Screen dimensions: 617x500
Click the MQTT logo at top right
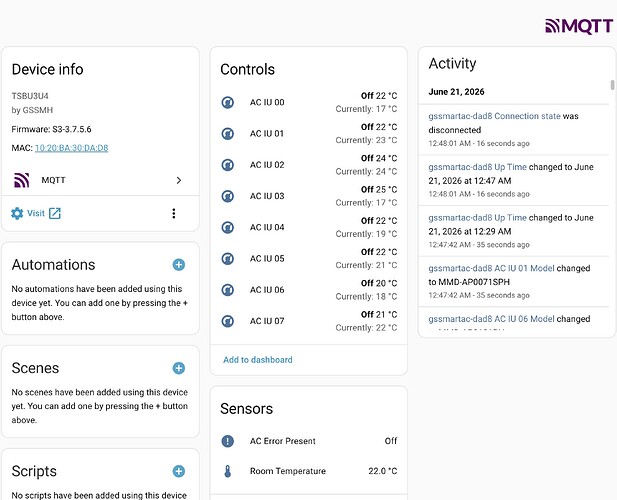tap(579, 26)
